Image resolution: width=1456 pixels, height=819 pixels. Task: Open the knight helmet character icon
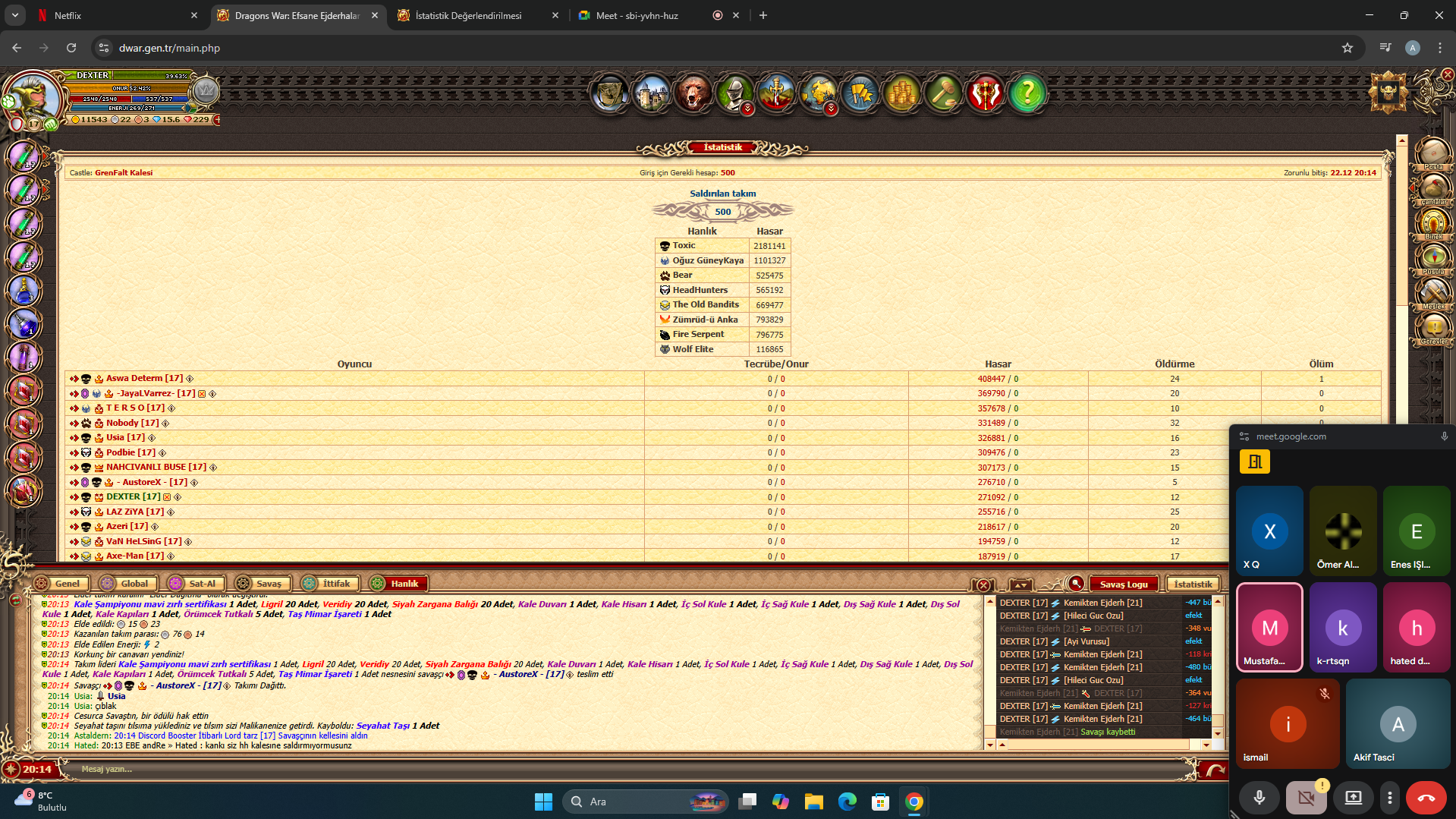coord(734,93)
